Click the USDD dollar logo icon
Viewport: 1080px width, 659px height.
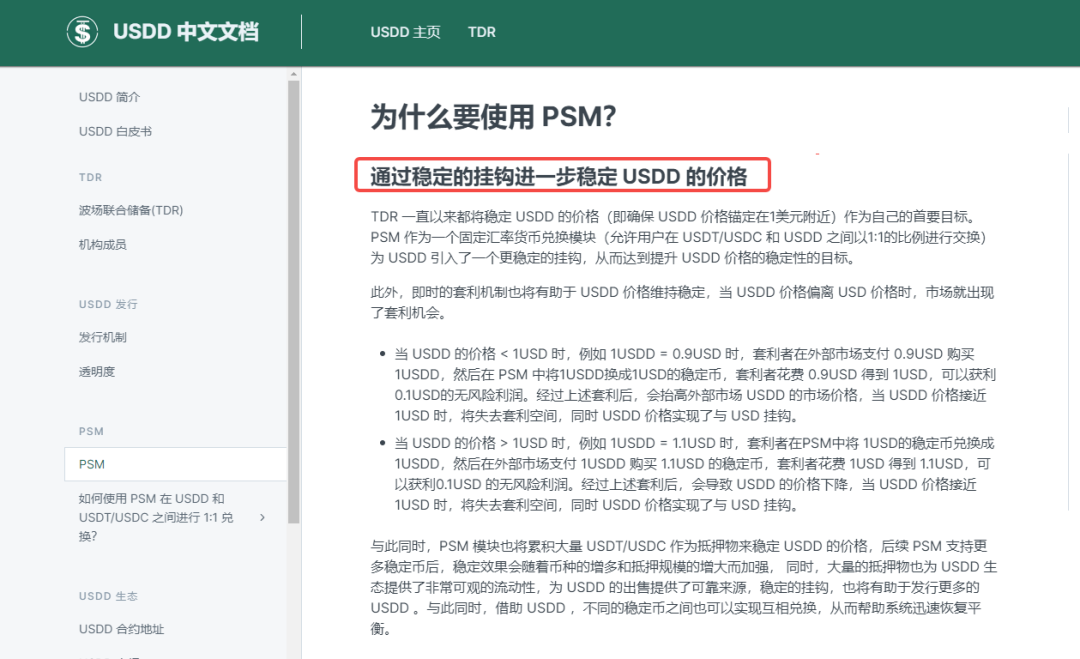82,32
